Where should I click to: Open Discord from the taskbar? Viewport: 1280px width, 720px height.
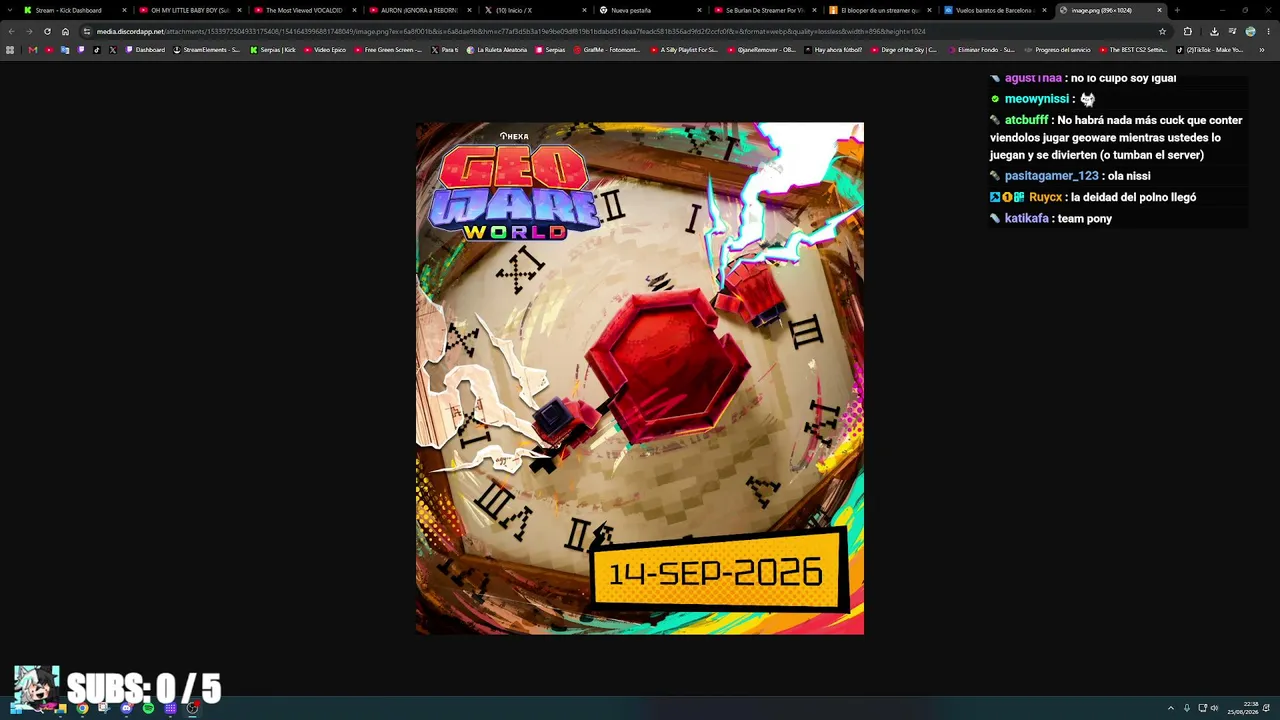tap(126, 709)
